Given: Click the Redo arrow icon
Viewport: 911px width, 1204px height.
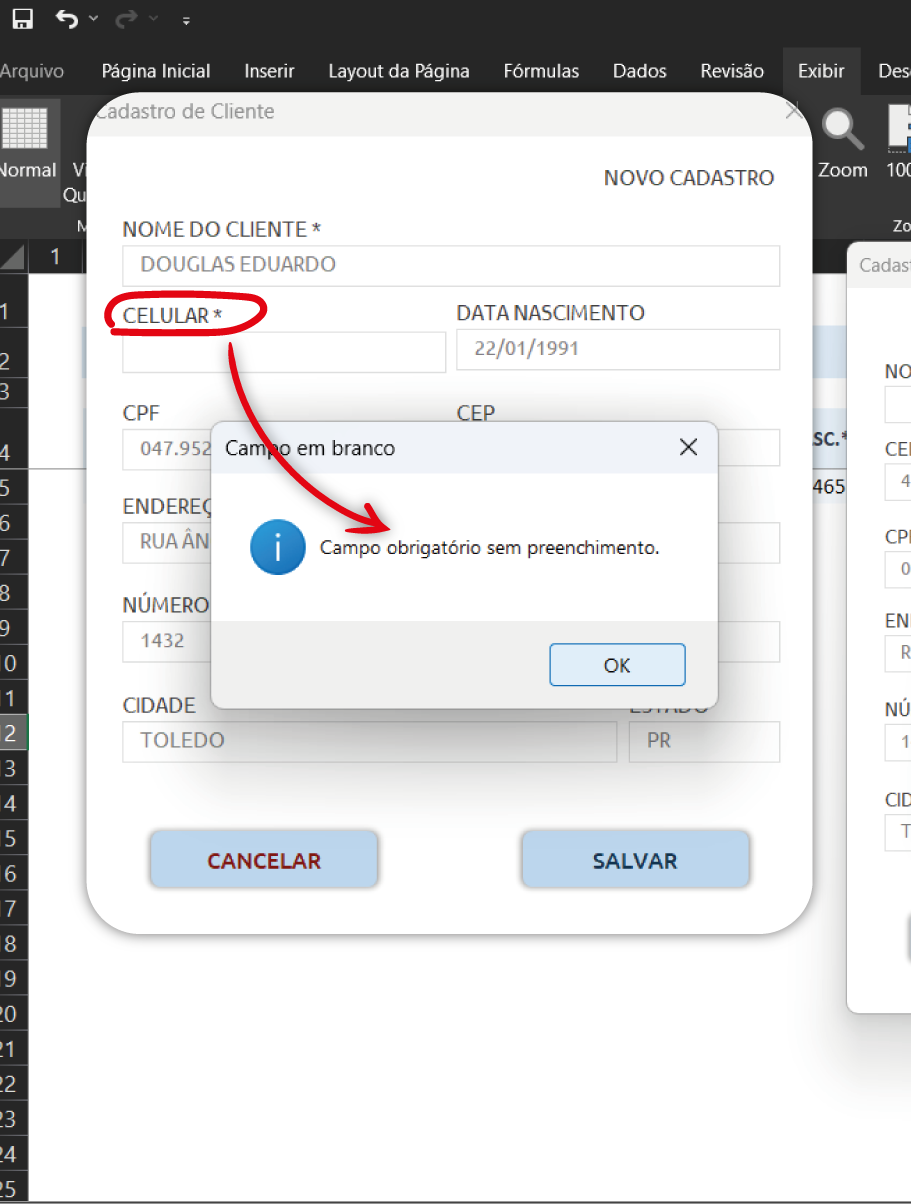Looking at the screenshot, I should pyautogui.click(x=127, y=19).
